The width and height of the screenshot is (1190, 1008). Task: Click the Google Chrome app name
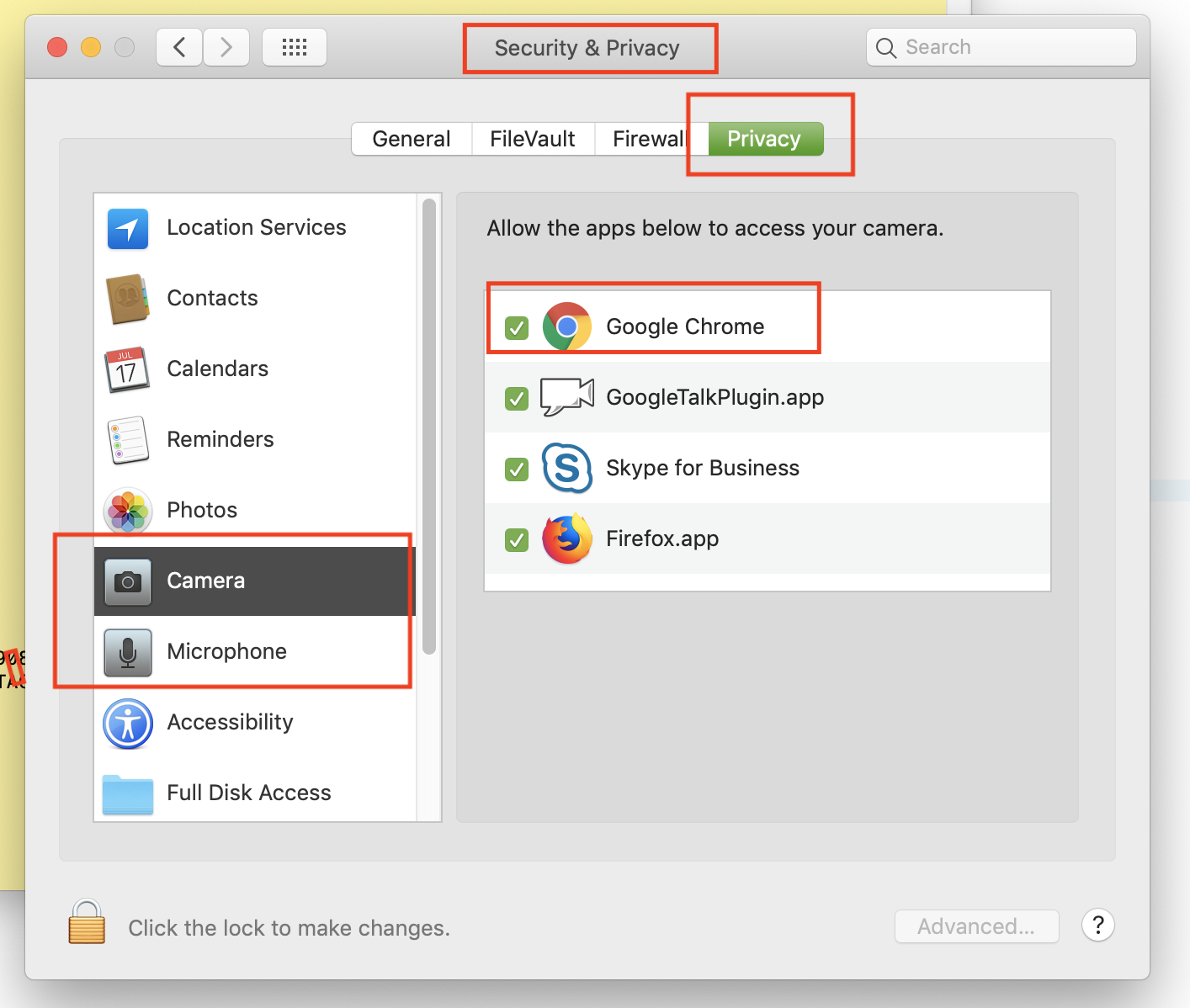click(685, 326)
